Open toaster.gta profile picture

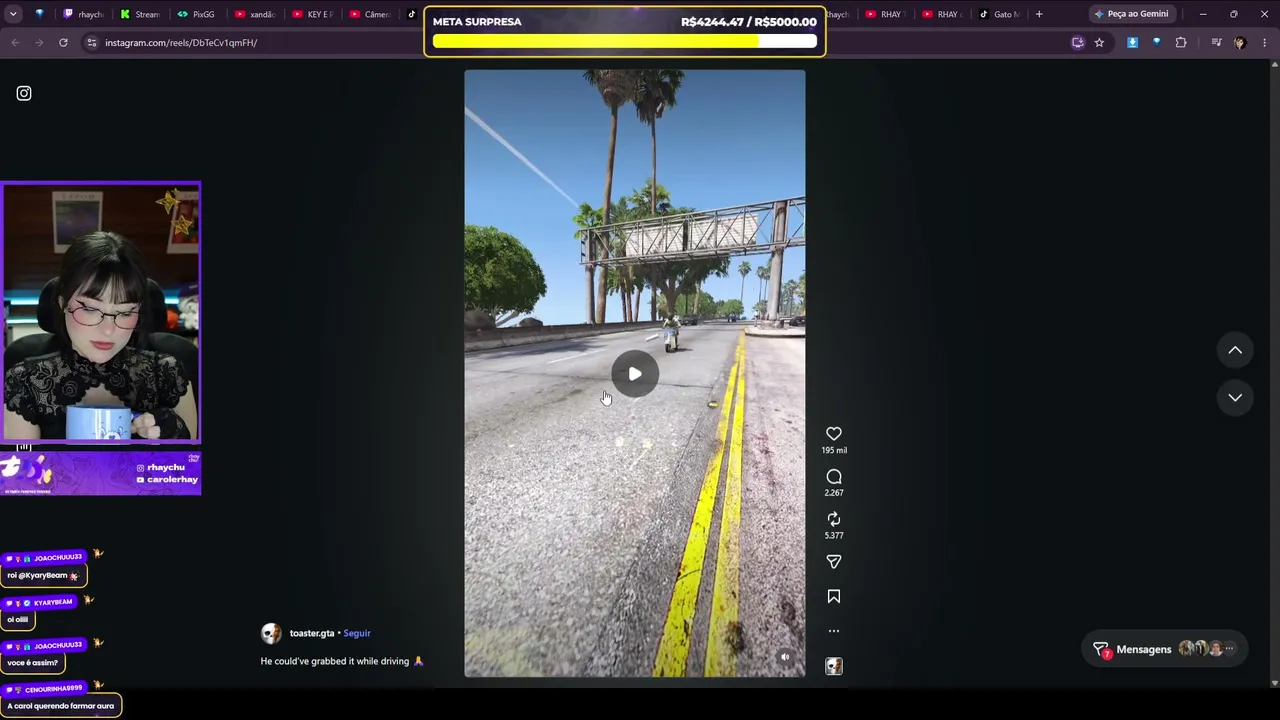coord(271,634)
